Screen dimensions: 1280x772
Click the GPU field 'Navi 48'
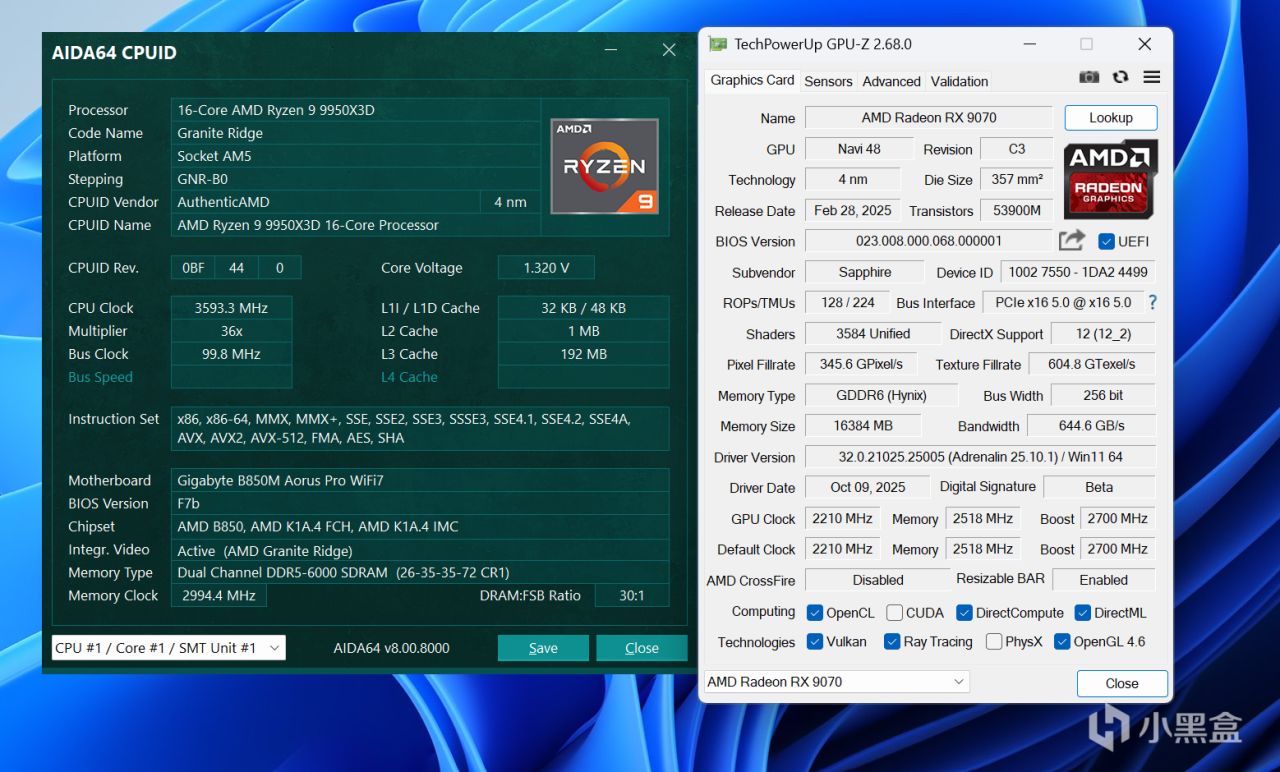859,149
